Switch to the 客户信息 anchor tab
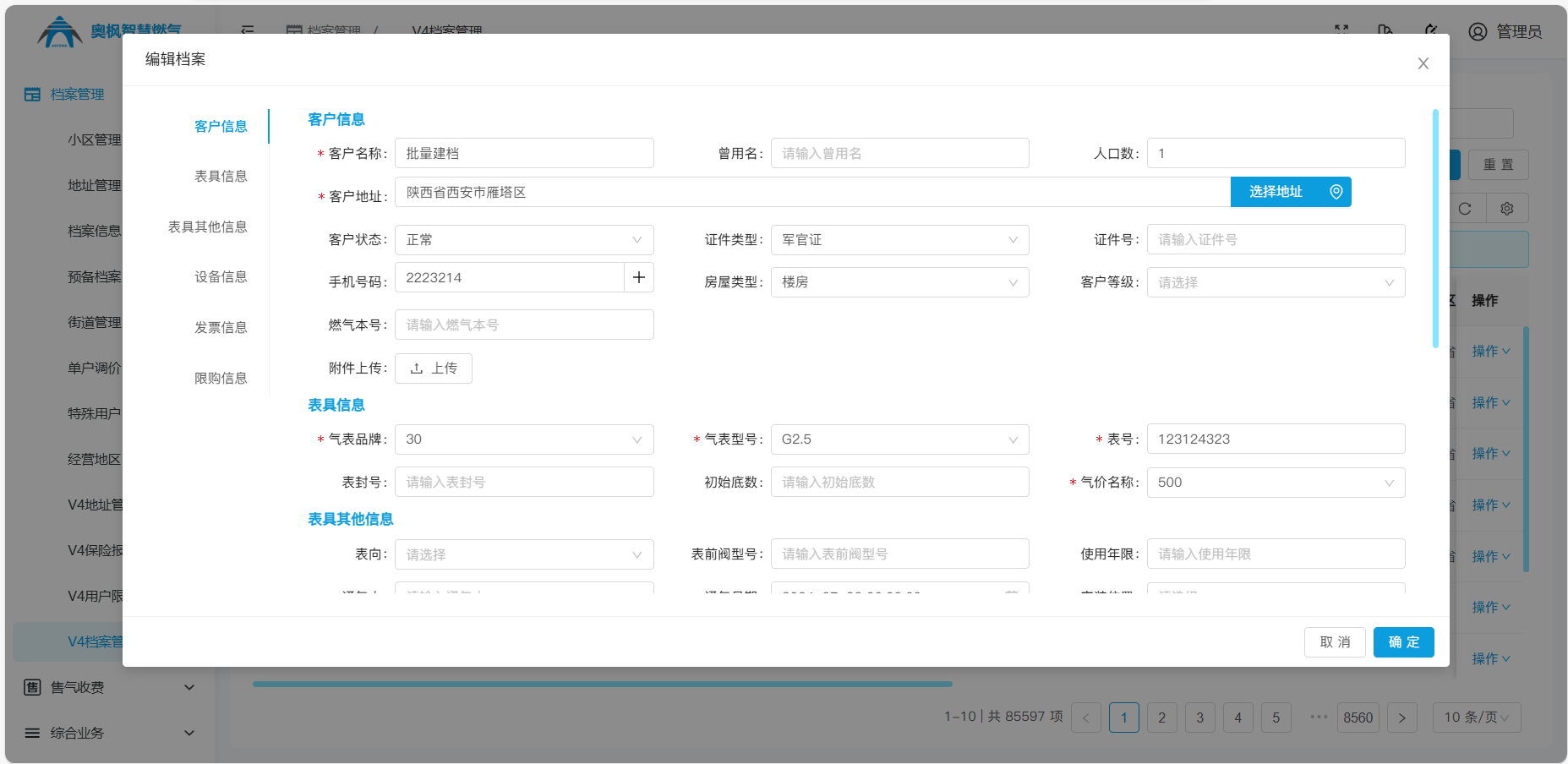Image resolution: width=1568 pixels, height=764 pixels. [221, 126]
